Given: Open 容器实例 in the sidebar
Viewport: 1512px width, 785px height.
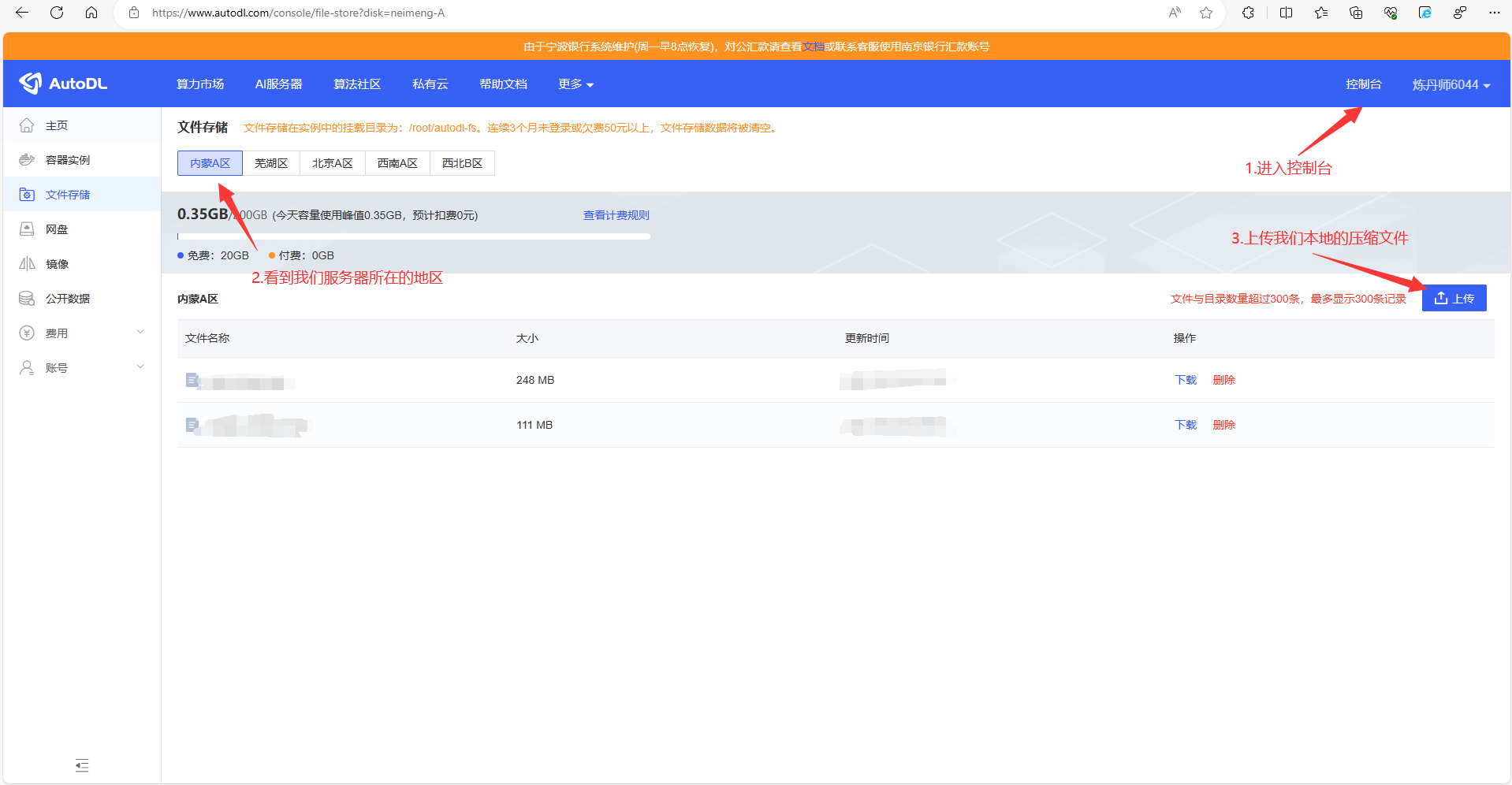Looking at the screenshot, I should coord(82,160).
